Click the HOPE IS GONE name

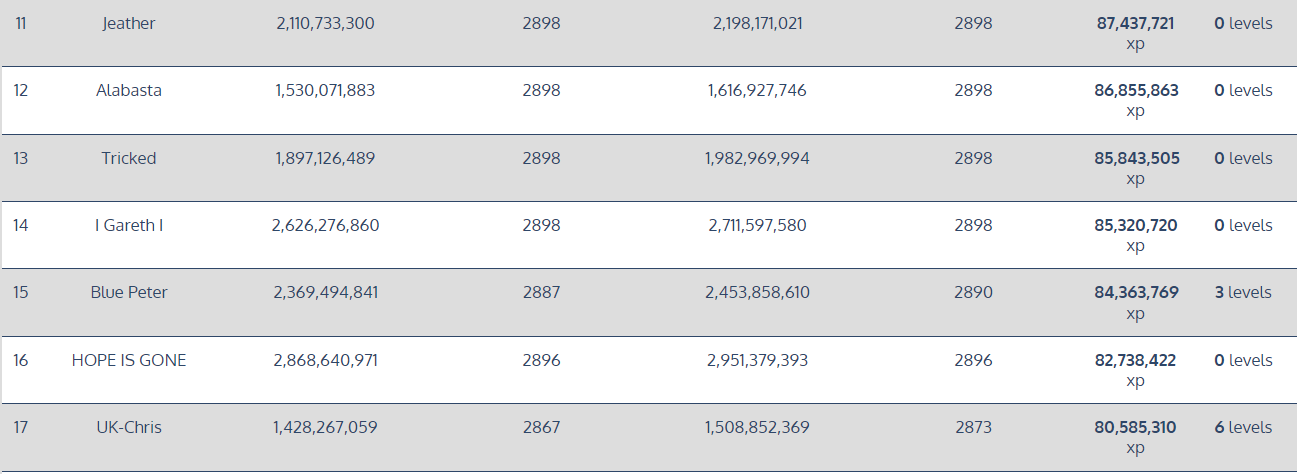(129, 360)
